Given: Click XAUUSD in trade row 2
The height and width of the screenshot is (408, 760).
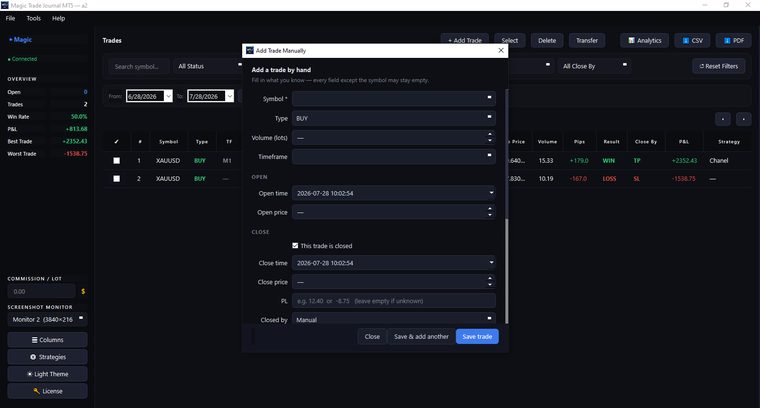Looking at the screenshot, I should coord(168,179).
